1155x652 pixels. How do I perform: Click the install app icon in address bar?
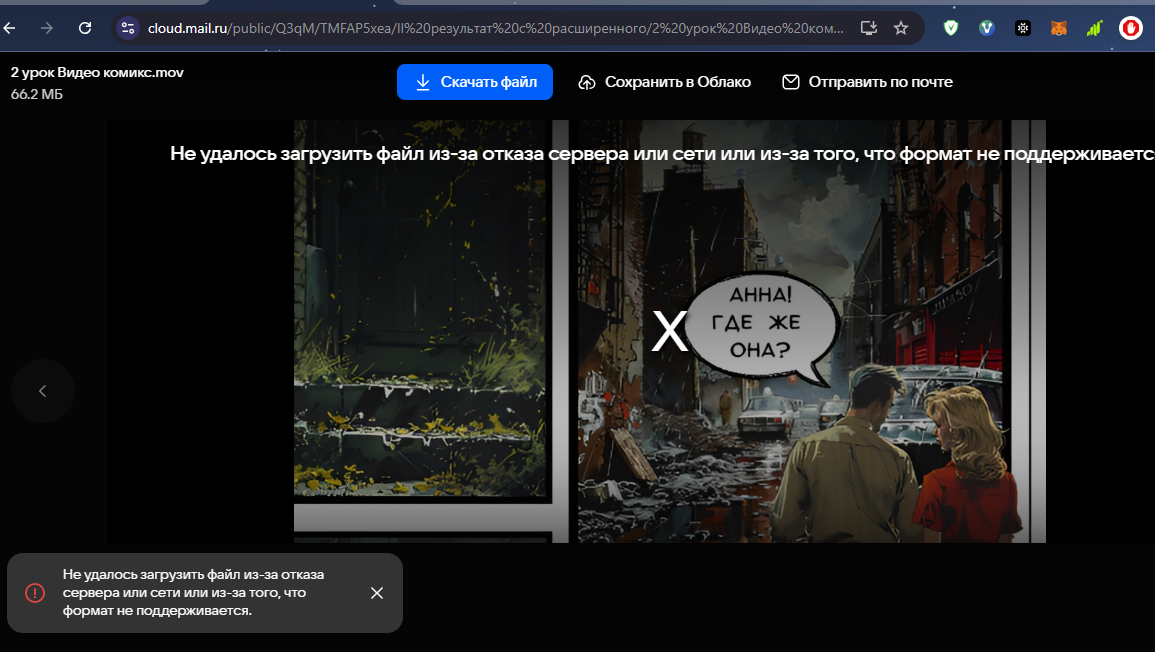pyautogui.click(x=869, y=28)
